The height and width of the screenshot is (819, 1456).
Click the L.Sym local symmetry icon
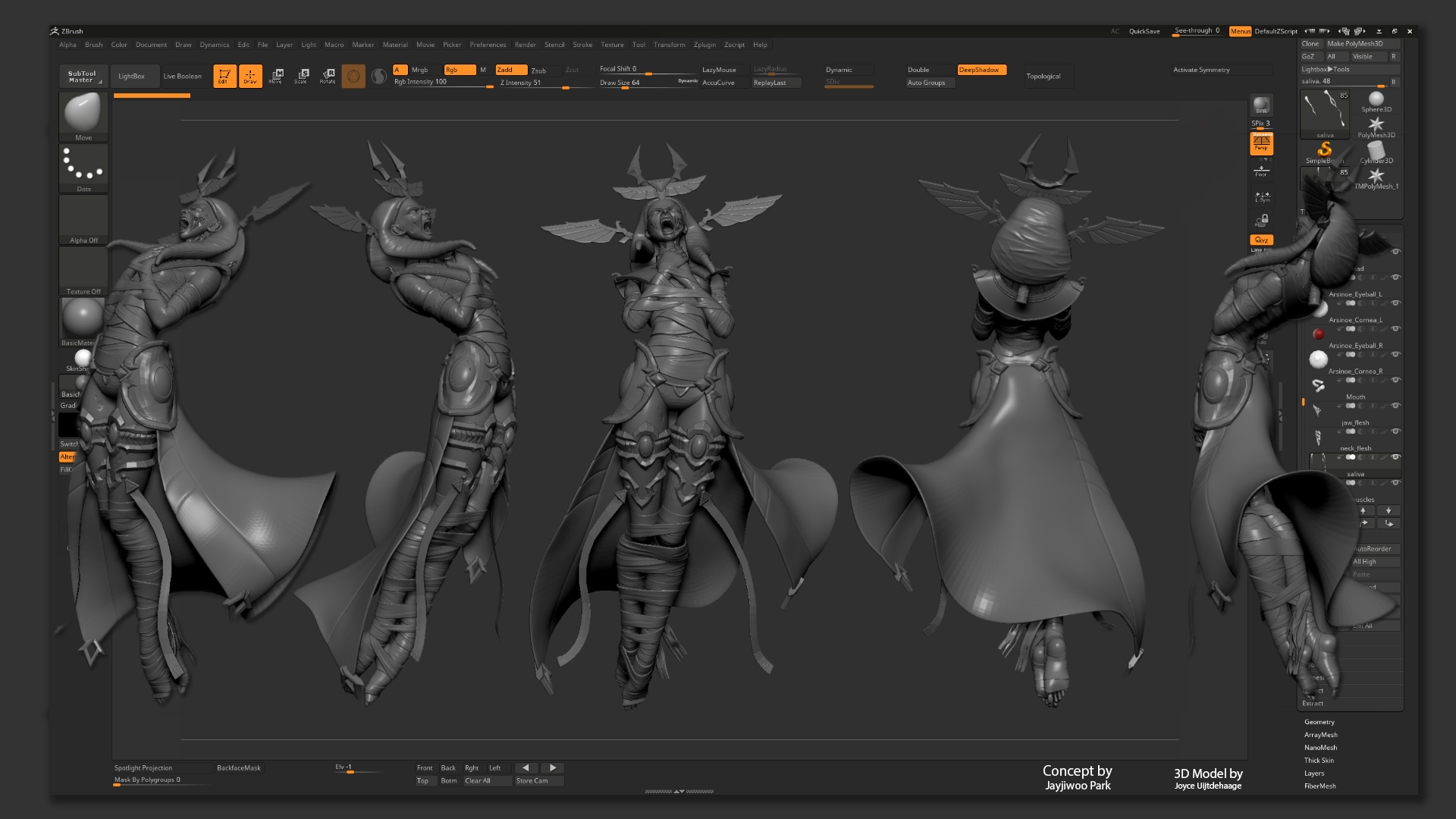[1262, 196]
